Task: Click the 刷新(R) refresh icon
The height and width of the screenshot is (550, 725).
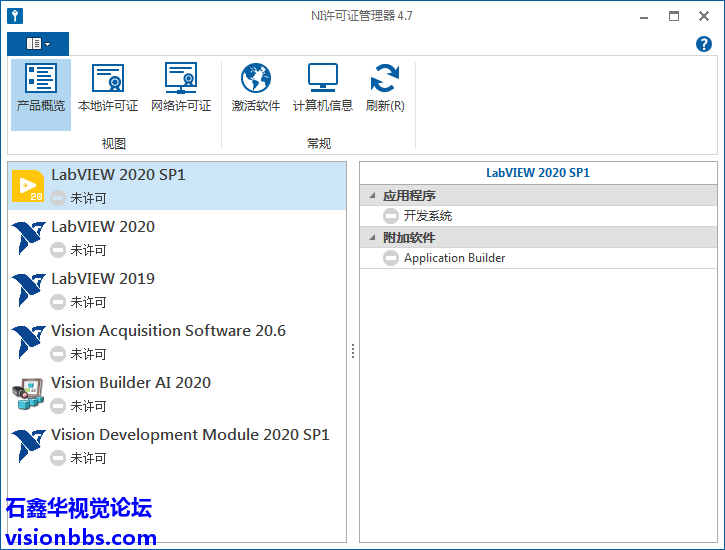Action: 384,80
